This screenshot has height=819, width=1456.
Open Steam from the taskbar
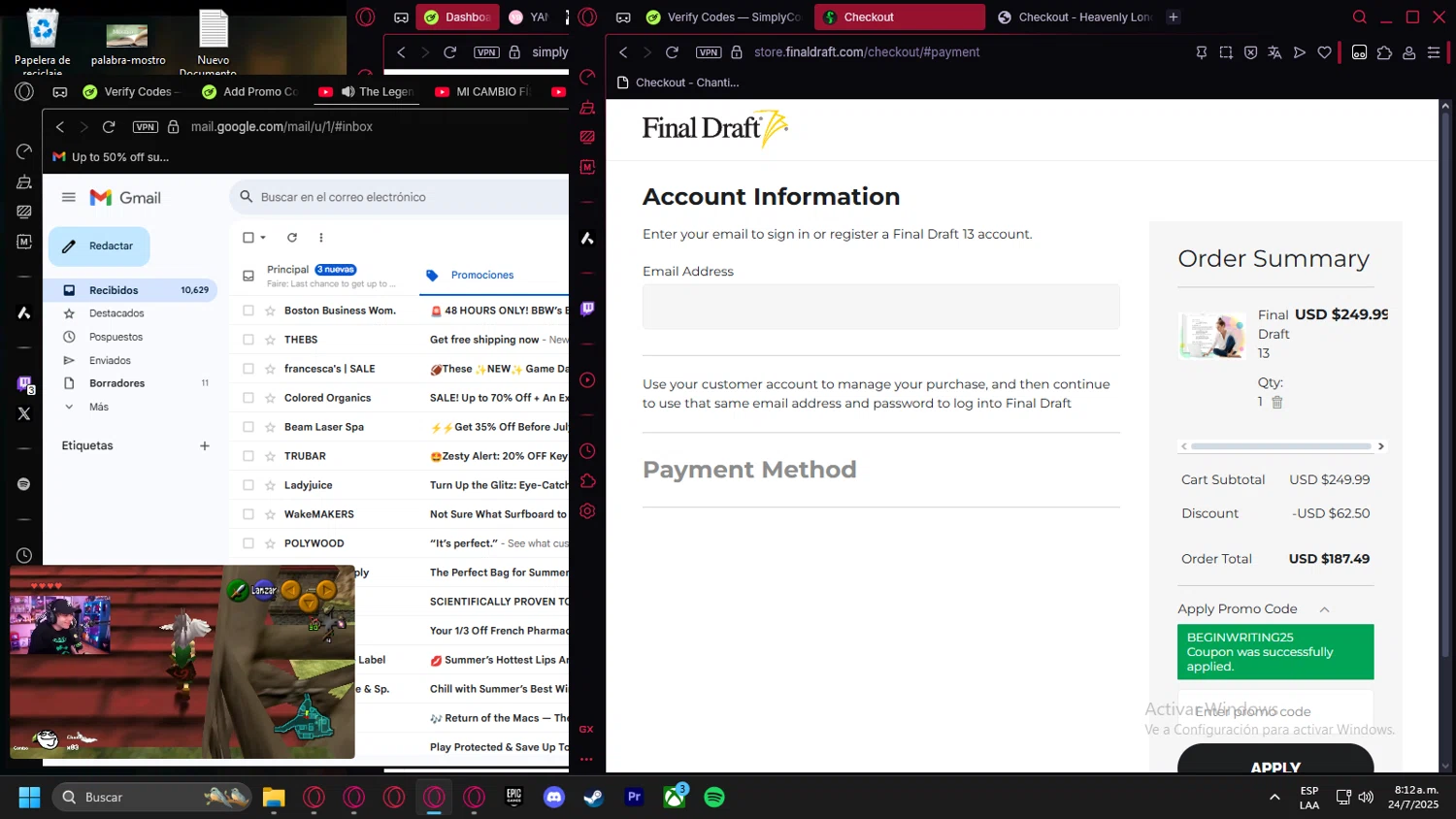click(594, 798)
